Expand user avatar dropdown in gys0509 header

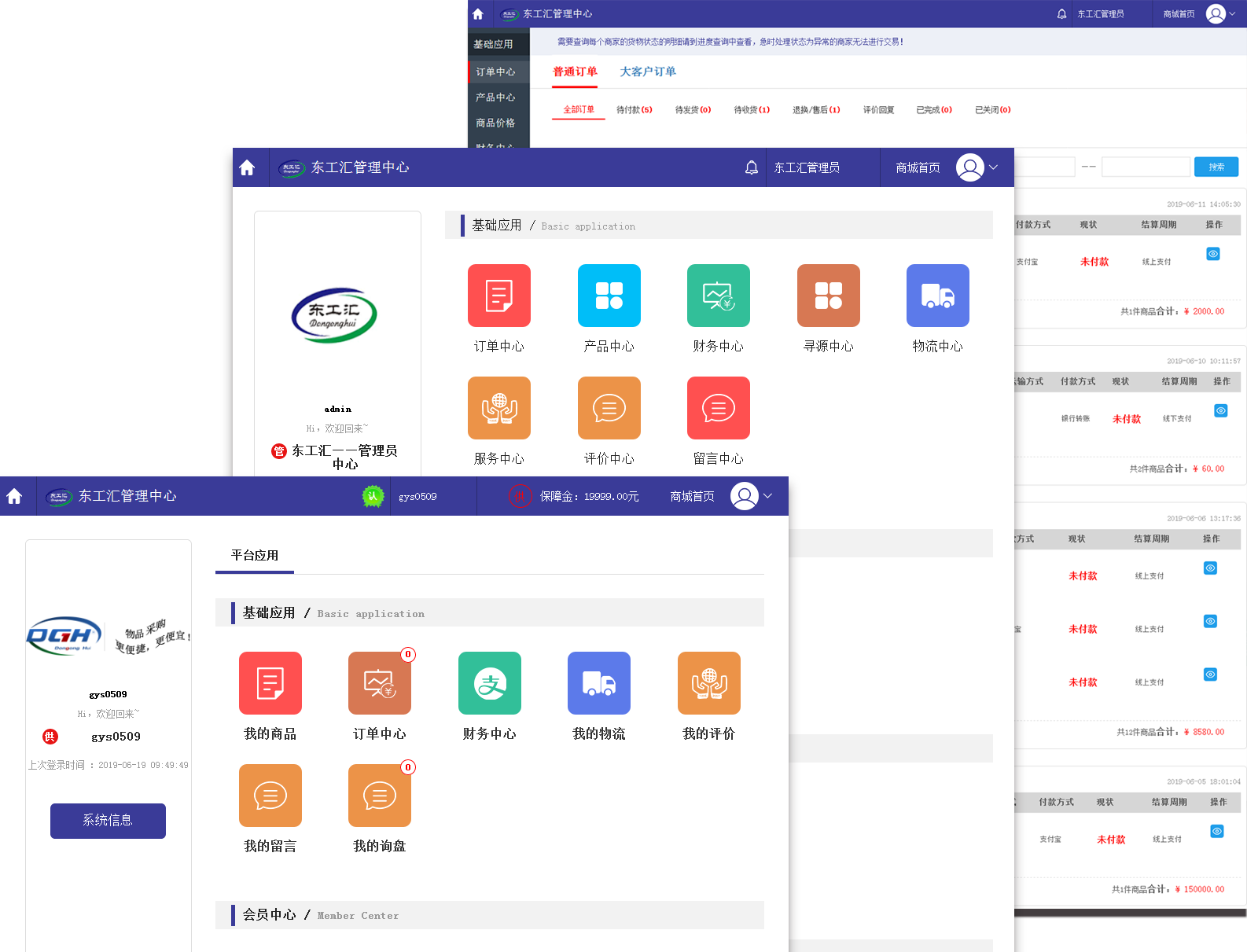point(752,496)
